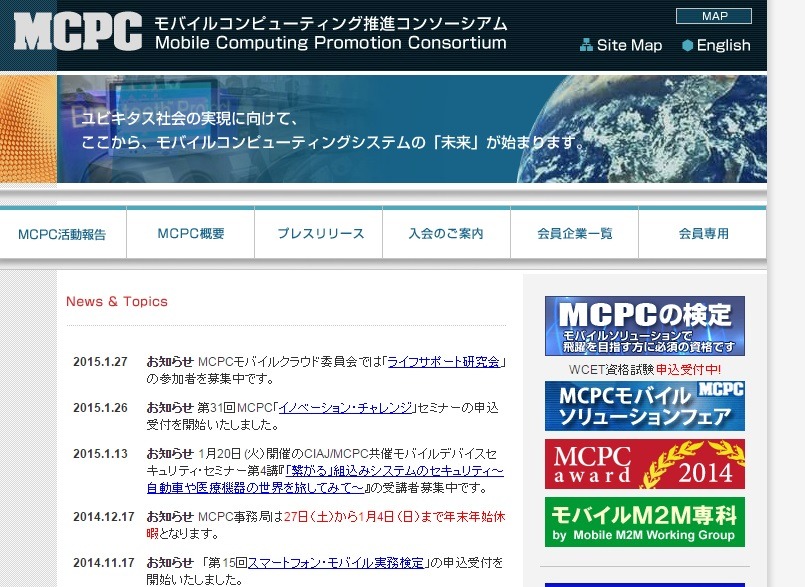Click the hexagon icon beside English
The height and width of the screenshot is (587, 805).
(x=687, y=45)
